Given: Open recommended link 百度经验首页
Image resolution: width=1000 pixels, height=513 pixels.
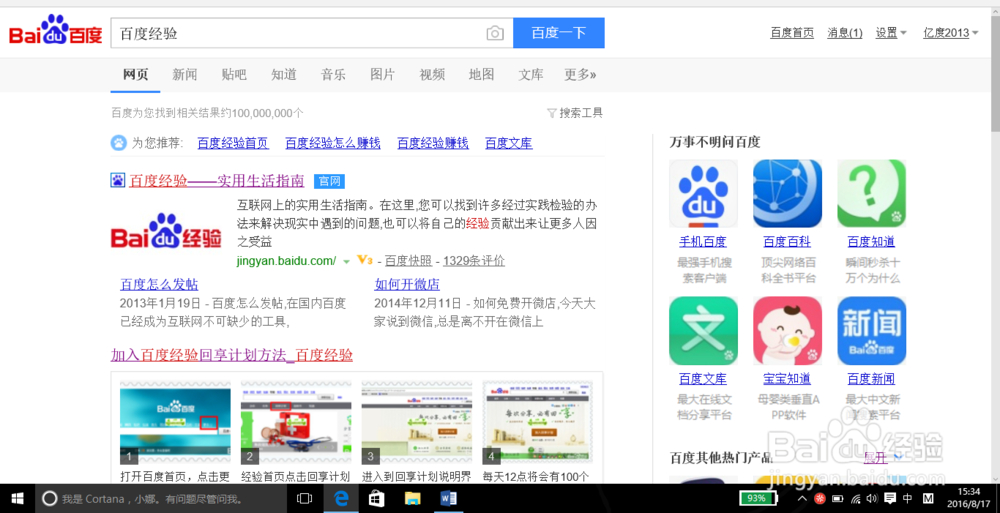Looking at the screenshot, I should [x=233, y=143].
